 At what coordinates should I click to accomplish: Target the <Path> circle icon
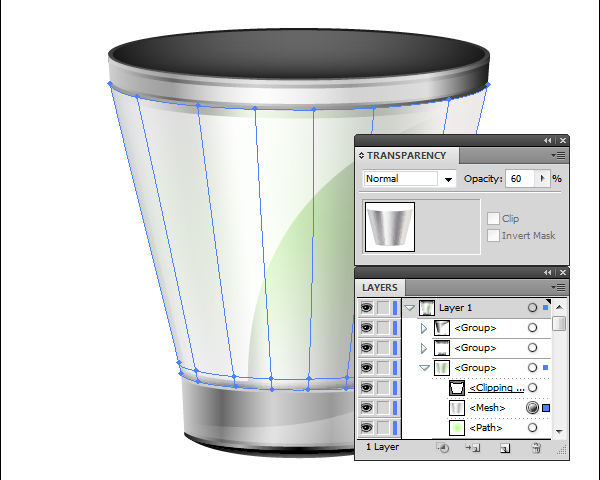pos(532,428)
